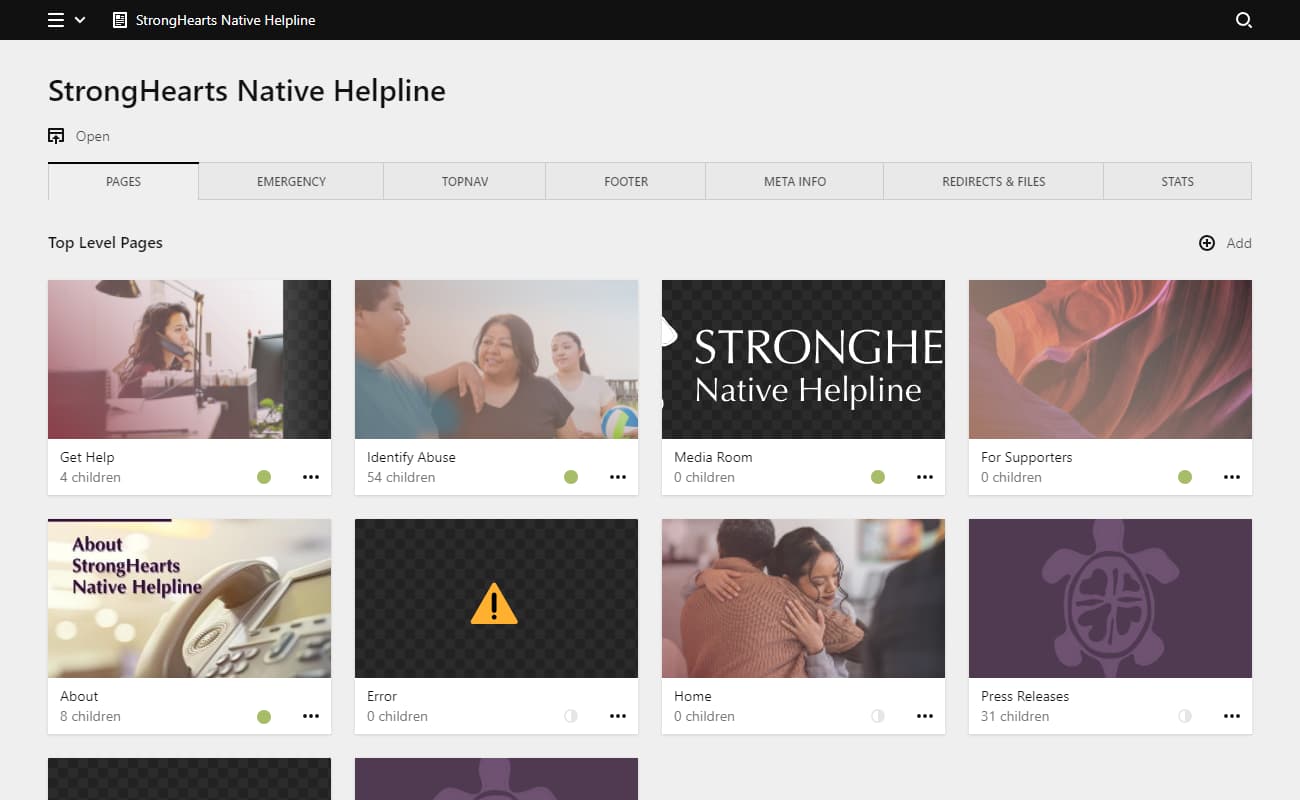
Task: Open three-dots menu for Error
Action: 618,716
